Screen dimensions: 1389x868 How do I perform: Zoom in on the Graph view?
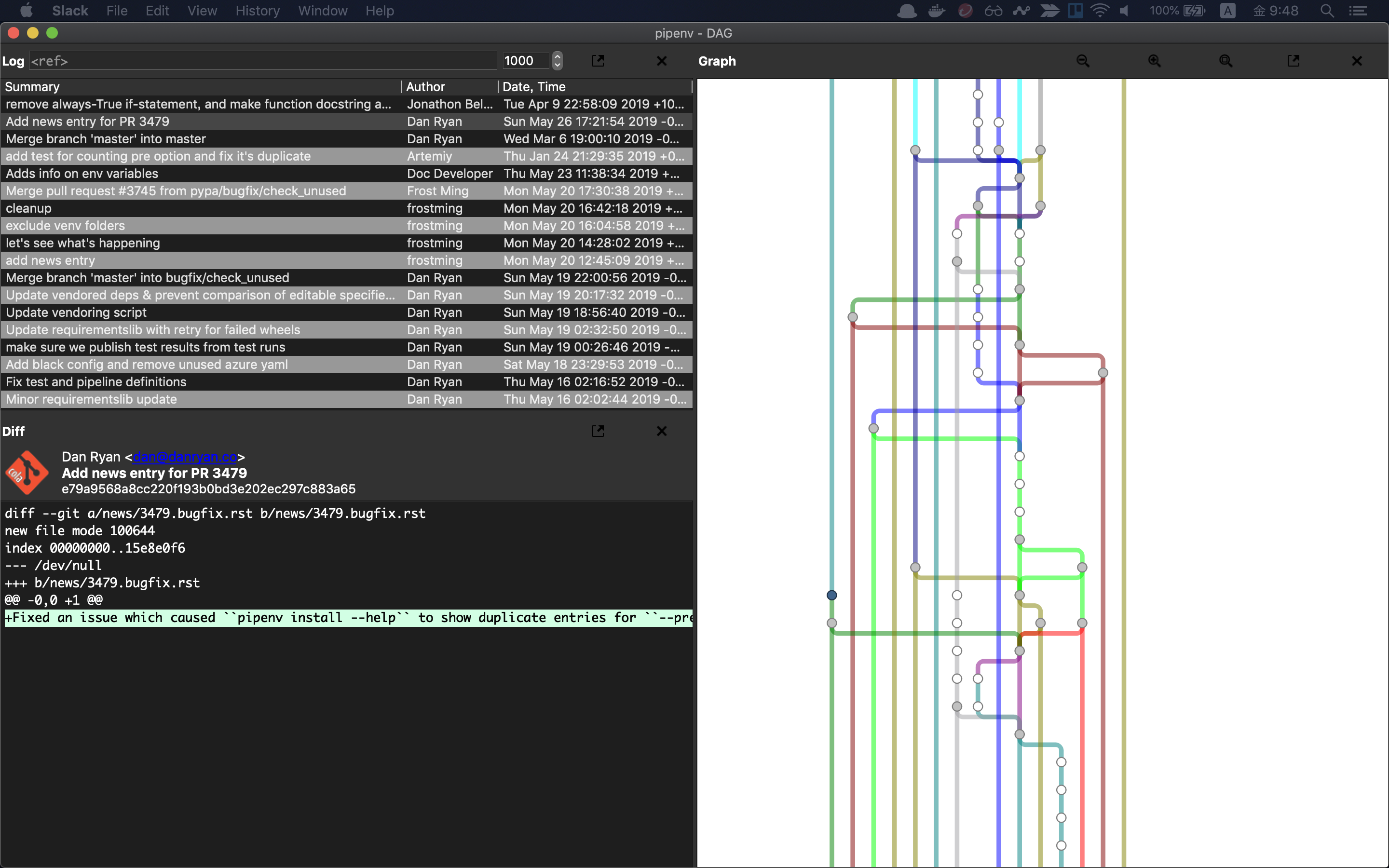1154,61
